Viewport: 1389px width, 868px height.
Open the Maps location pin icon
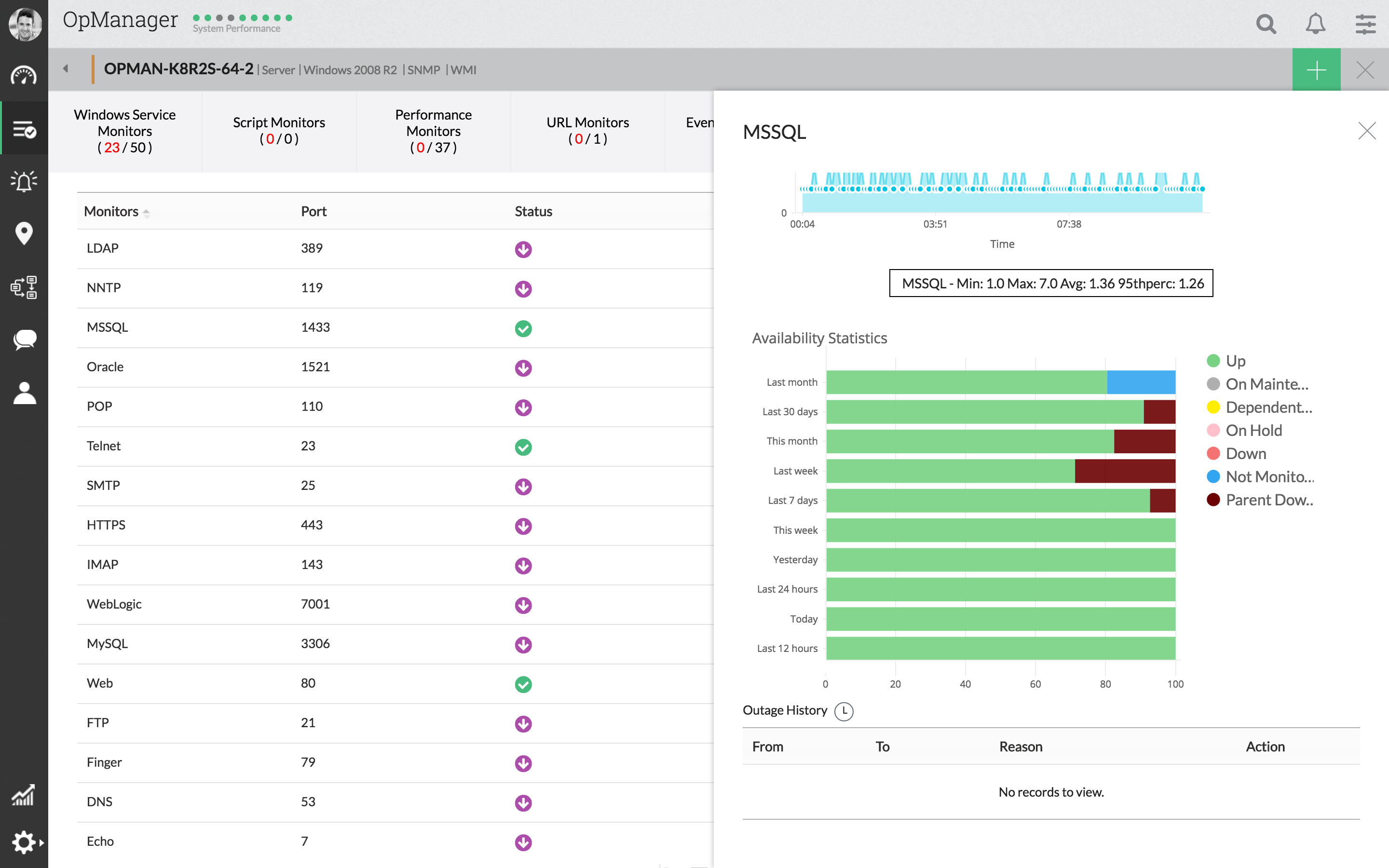[x=24, y=234]
